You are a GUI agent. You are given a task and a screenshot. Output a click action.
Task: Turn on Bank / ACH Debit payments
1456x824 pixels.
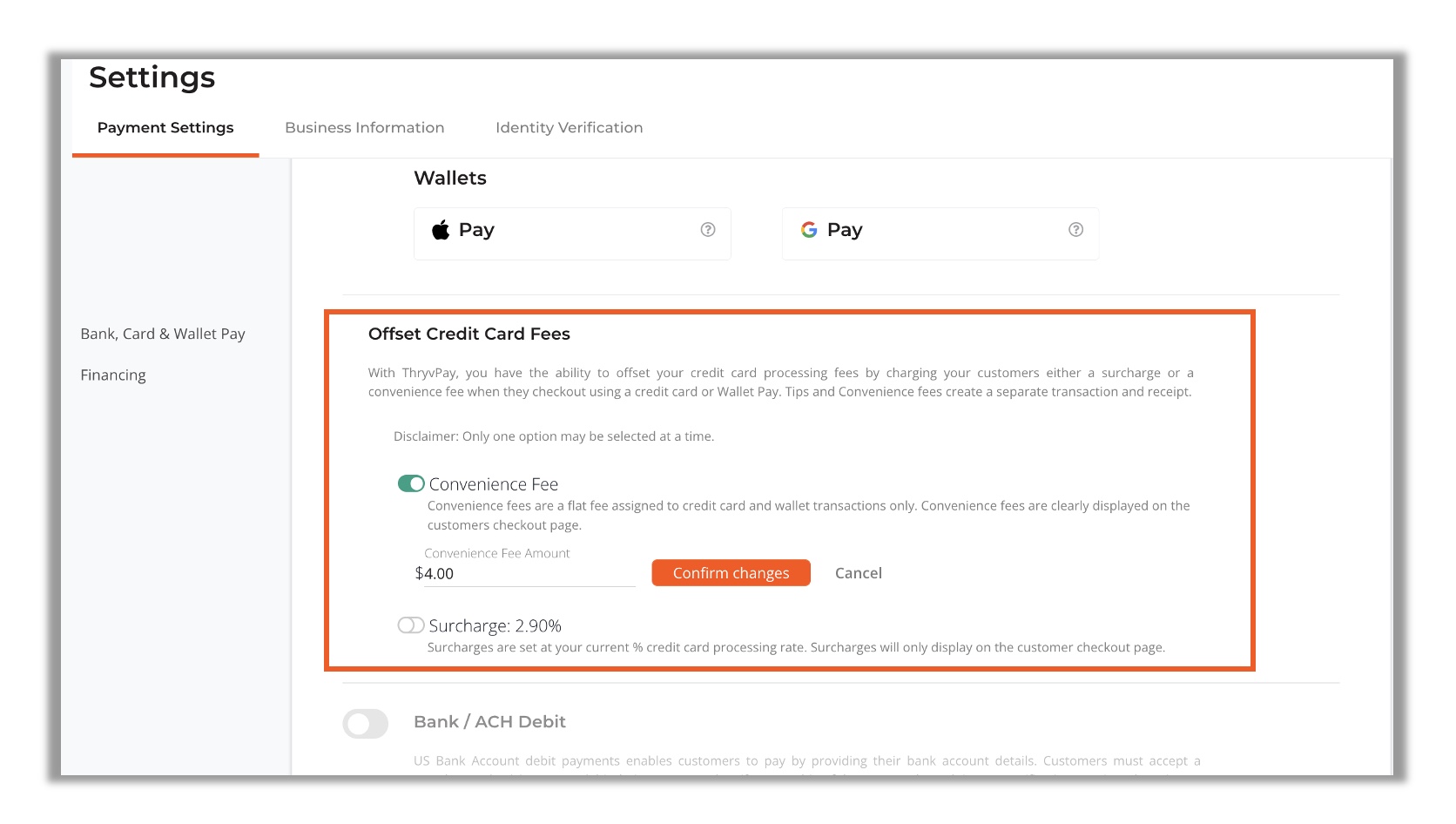pos(365,723)
